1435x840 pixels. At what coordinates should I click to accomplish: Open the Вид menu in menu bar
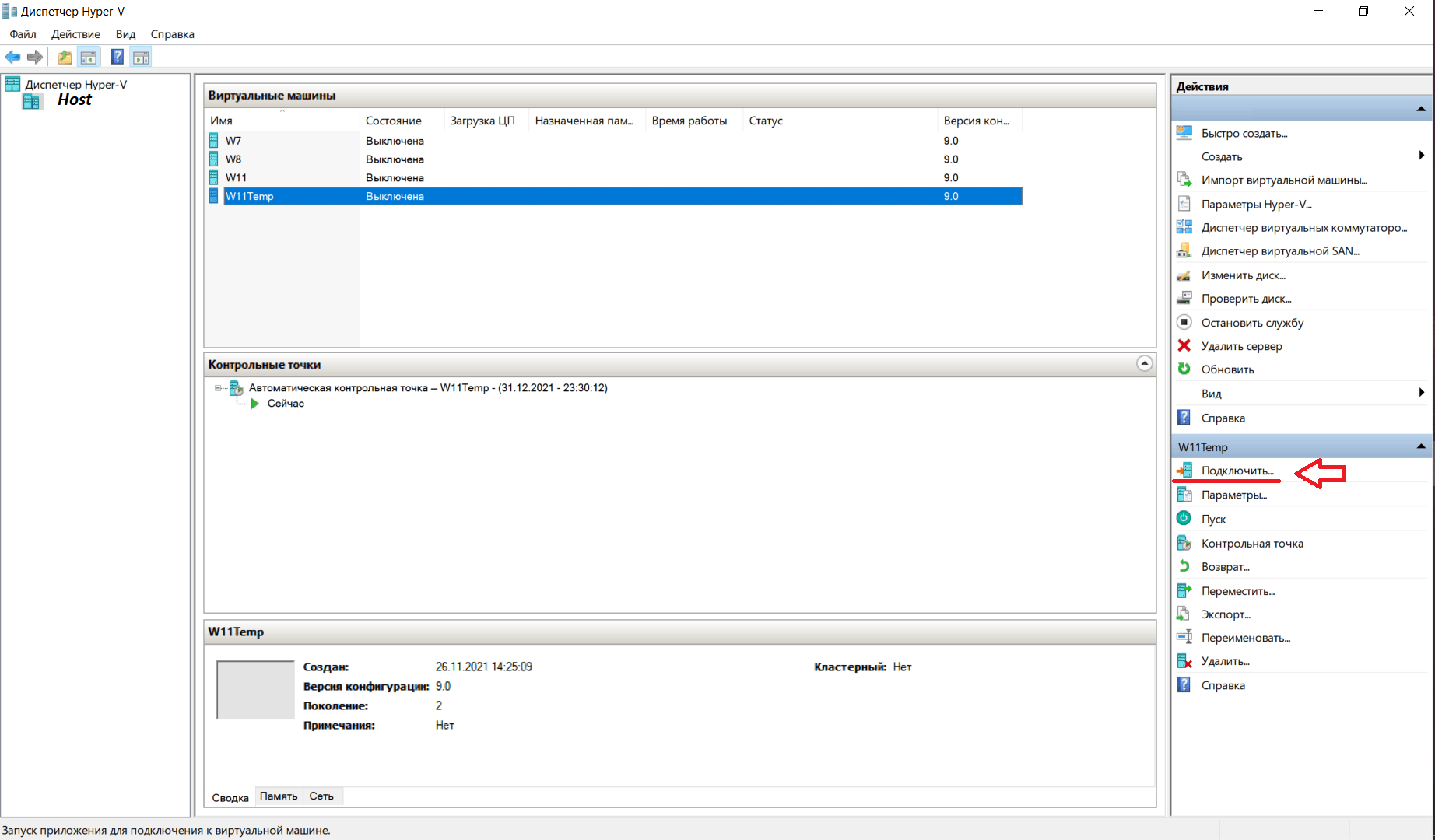[x=126, y=34]
